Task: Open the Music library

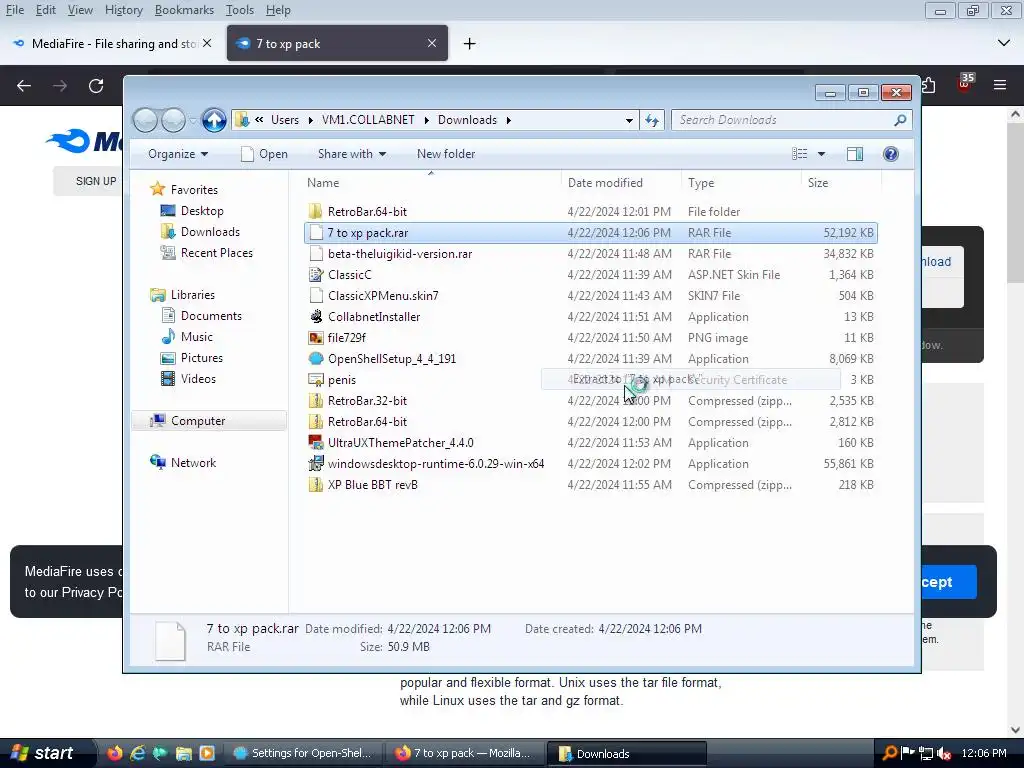Action: pos(197,337)
